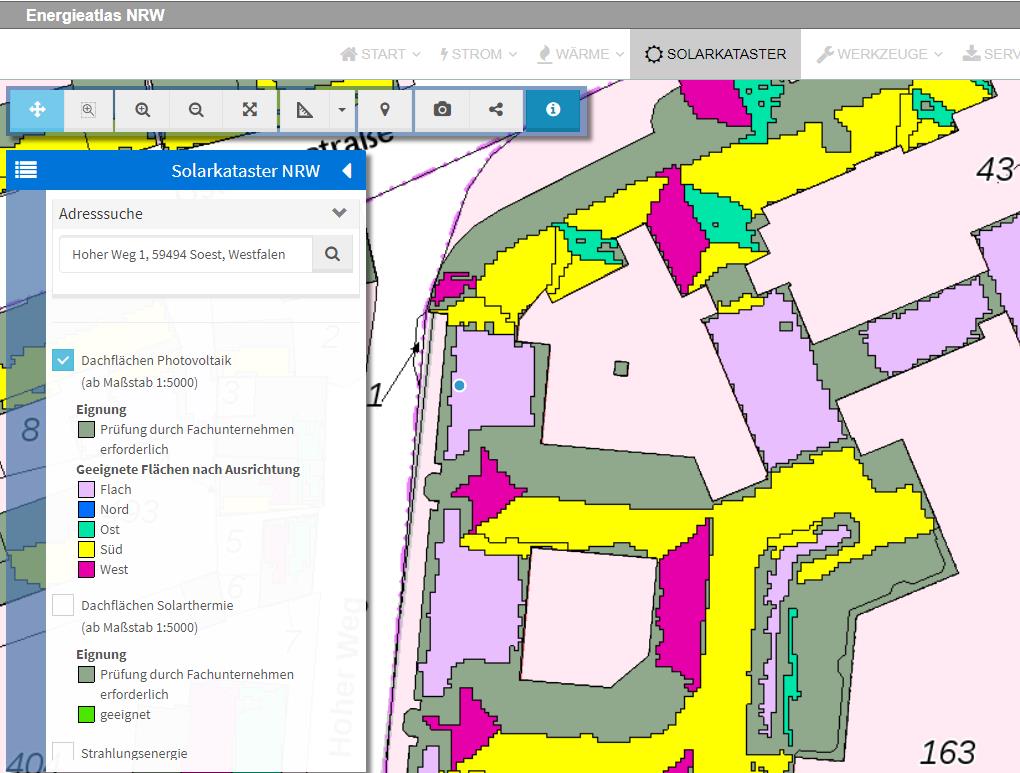1020x773 pixels.
Task: Open the STROM menu
Action: 478,54
